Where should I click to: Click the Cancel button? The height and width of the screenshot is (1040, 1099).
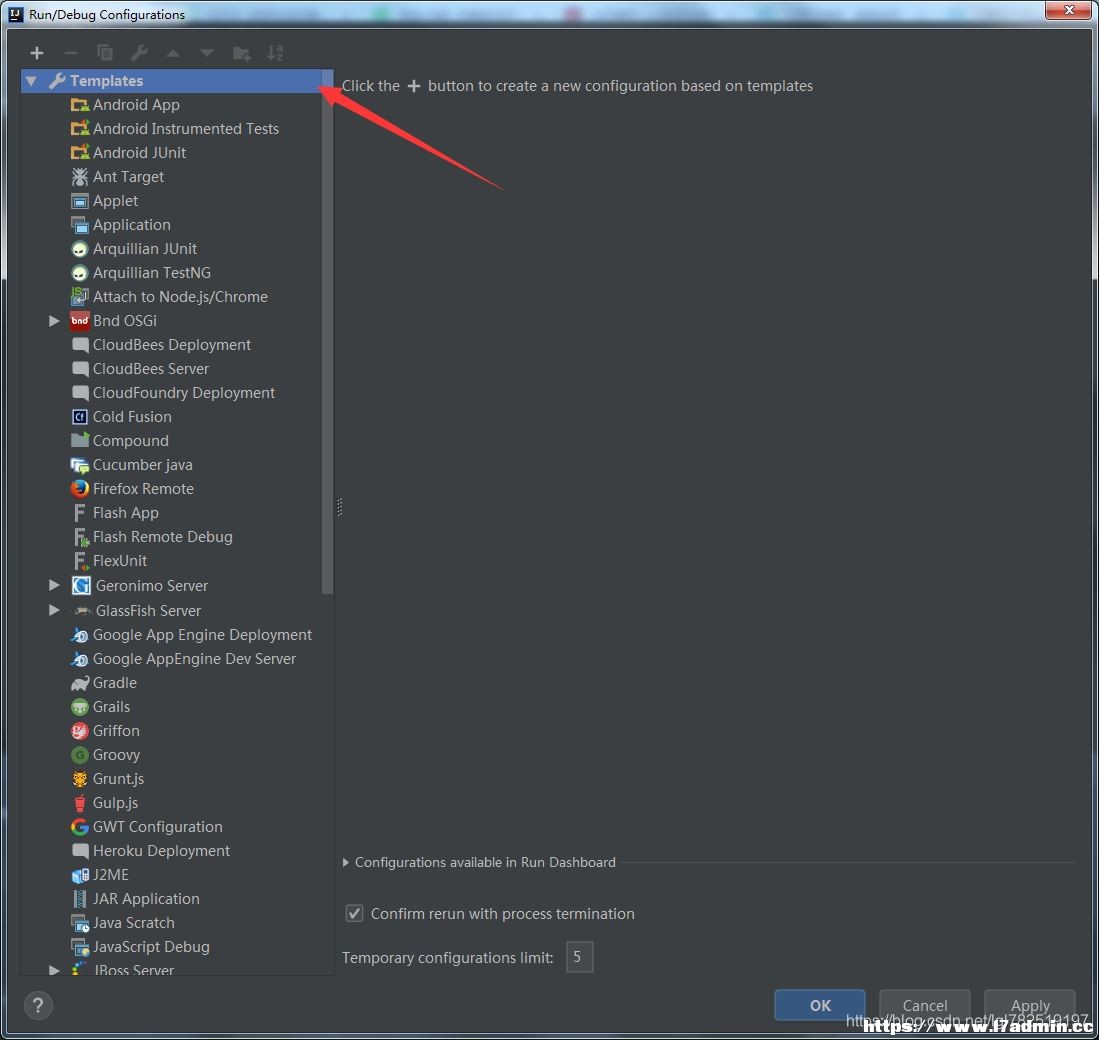point(924,1006)
